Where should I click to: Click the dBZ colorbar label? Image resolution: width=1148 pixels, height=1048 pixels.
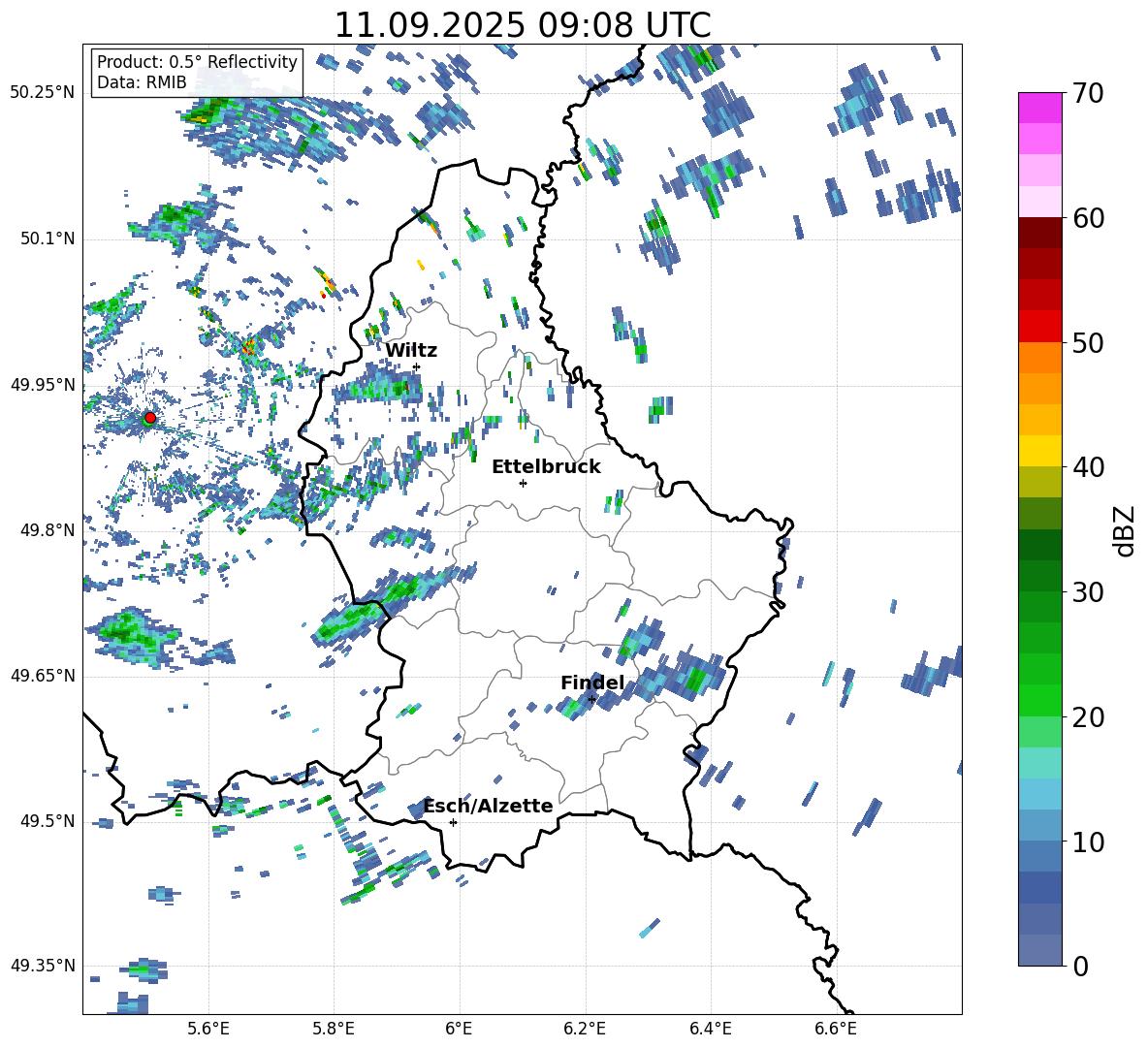click(1126, 530)
